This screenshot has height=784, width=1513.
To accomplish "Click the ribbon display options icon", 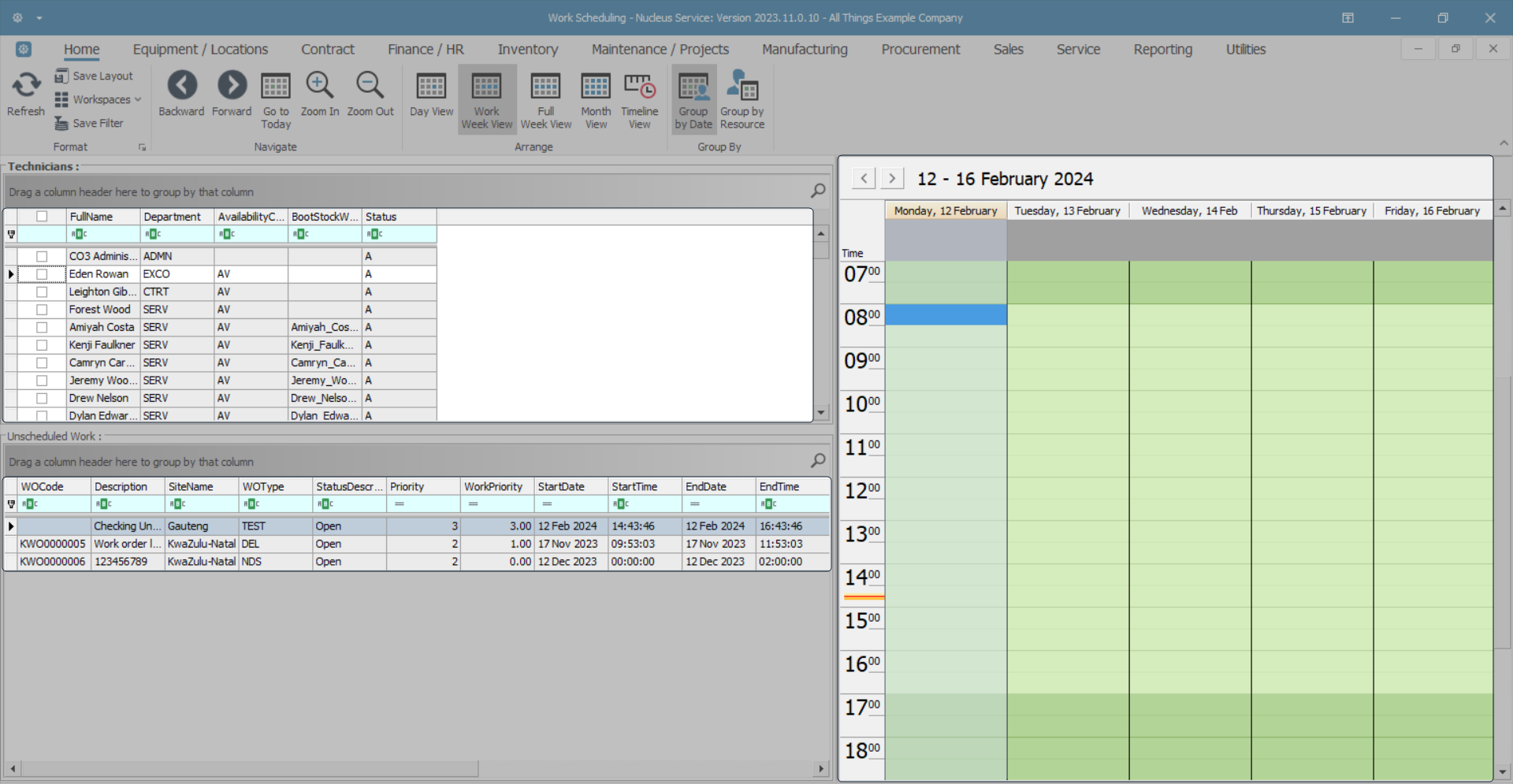I will click(1348, 17).
